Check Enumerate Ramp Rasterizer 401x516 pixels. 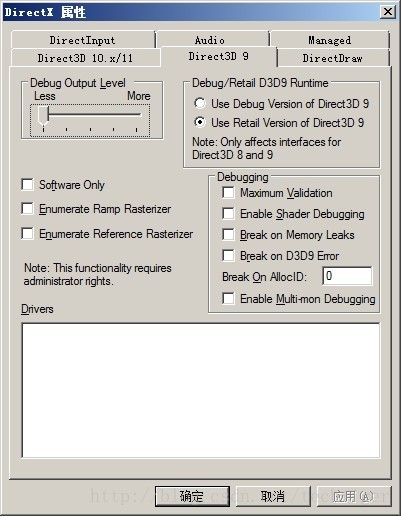[x=27, y=209]
